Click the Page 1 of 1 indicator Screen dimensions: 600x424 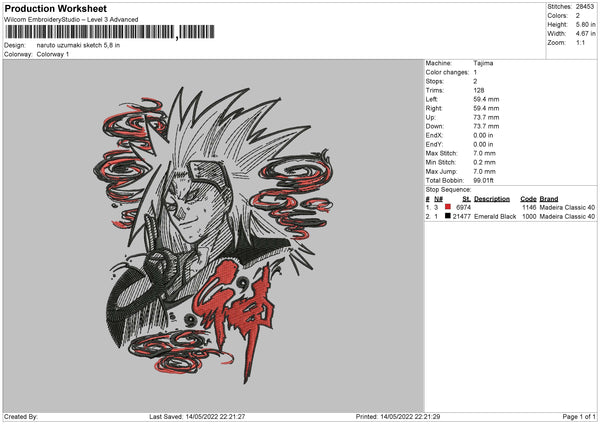579,416
